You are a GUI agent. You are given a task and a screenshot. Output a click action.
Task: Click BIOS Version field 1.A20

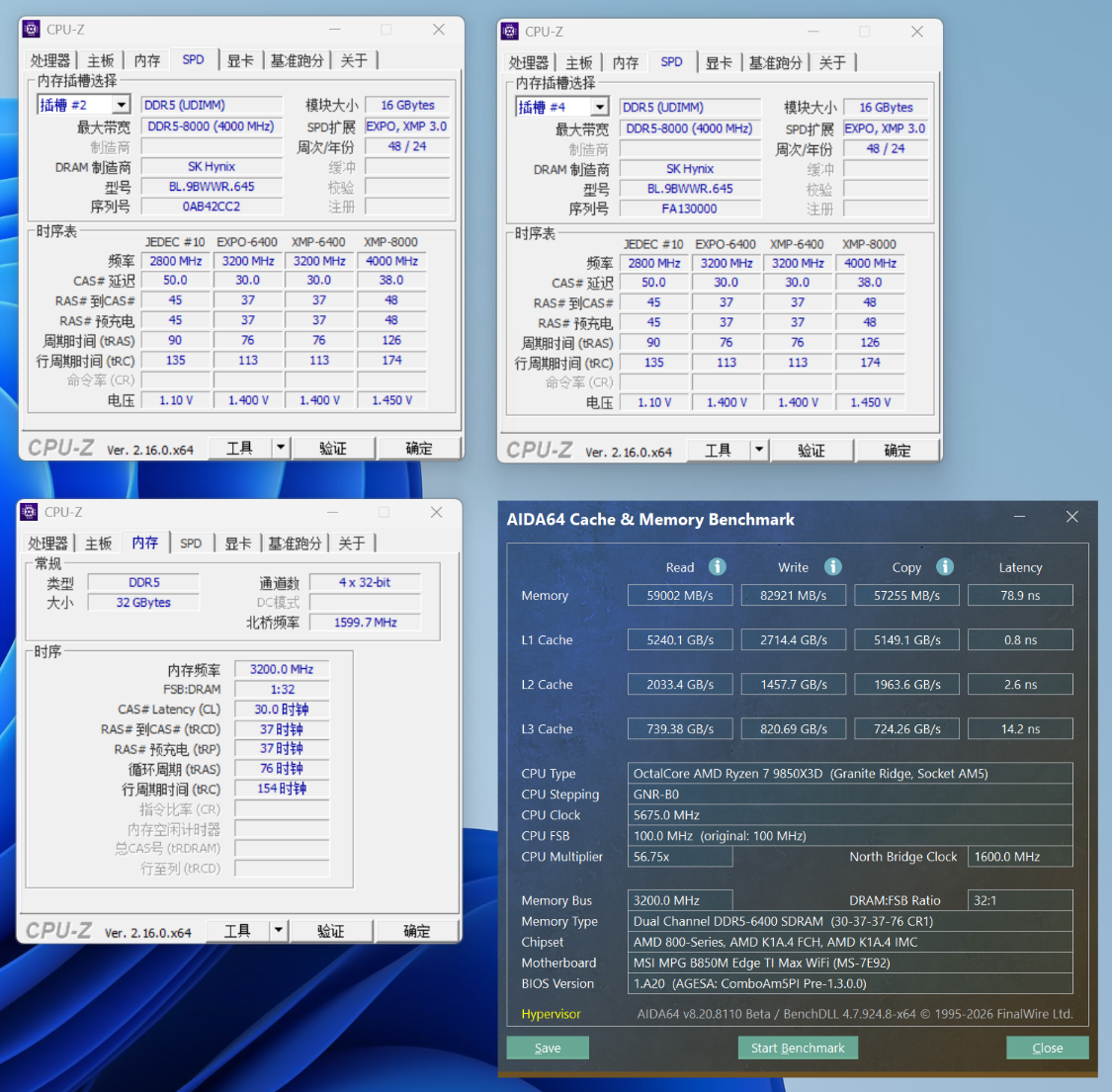click(850, 982)
